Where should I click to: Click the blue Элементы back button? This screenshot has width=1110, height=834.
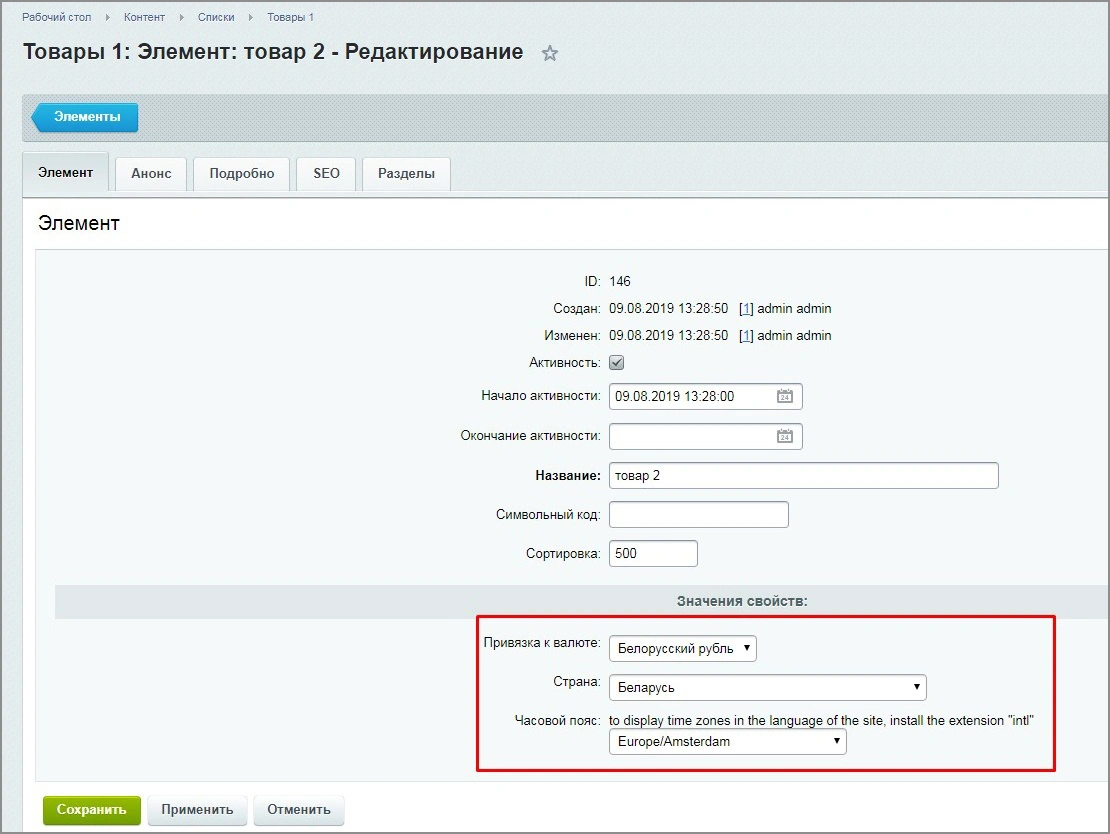[85, 117]
